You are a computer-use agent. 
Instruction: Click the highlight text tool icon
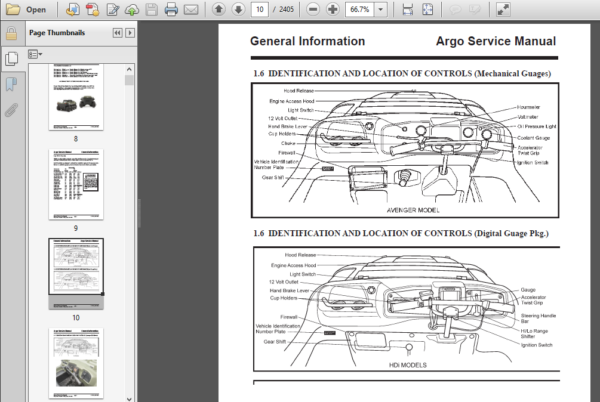(475, 10)
